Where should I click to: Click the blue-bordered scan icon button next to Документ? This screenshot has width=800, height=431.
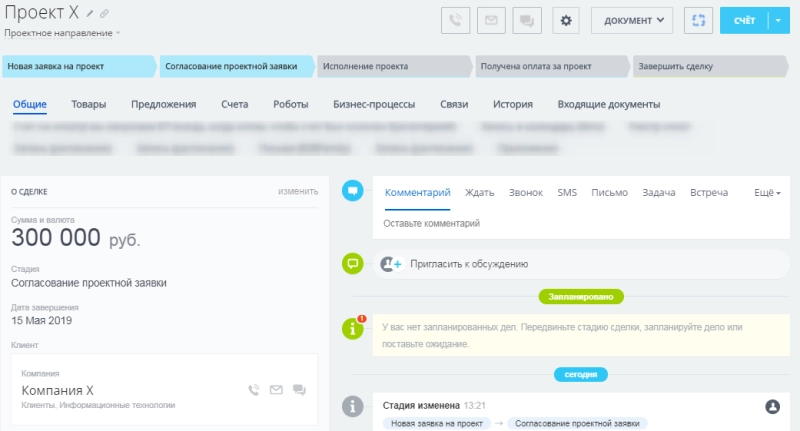coord(699,20)
